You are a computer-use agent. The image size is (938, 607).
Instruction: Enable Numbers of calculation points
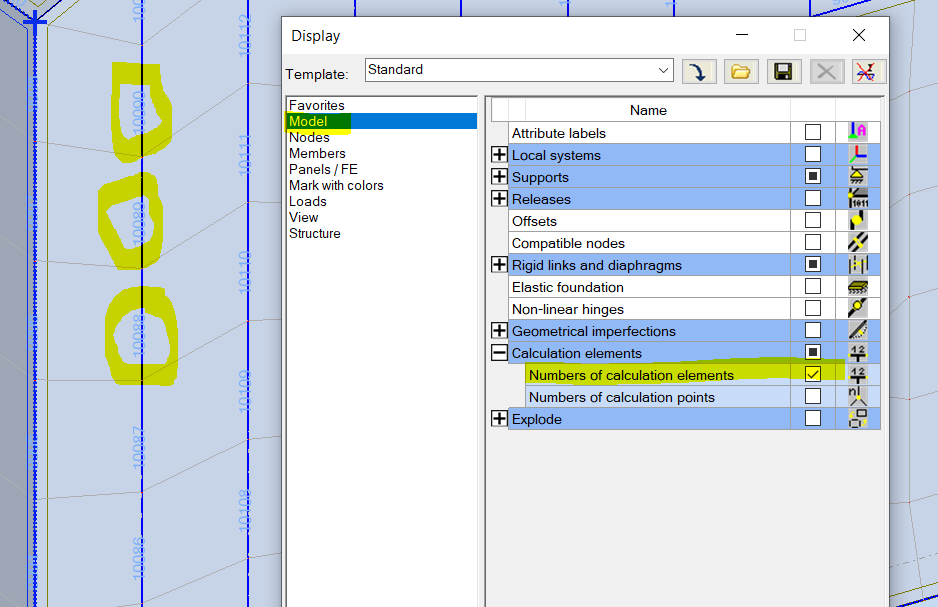813,396
